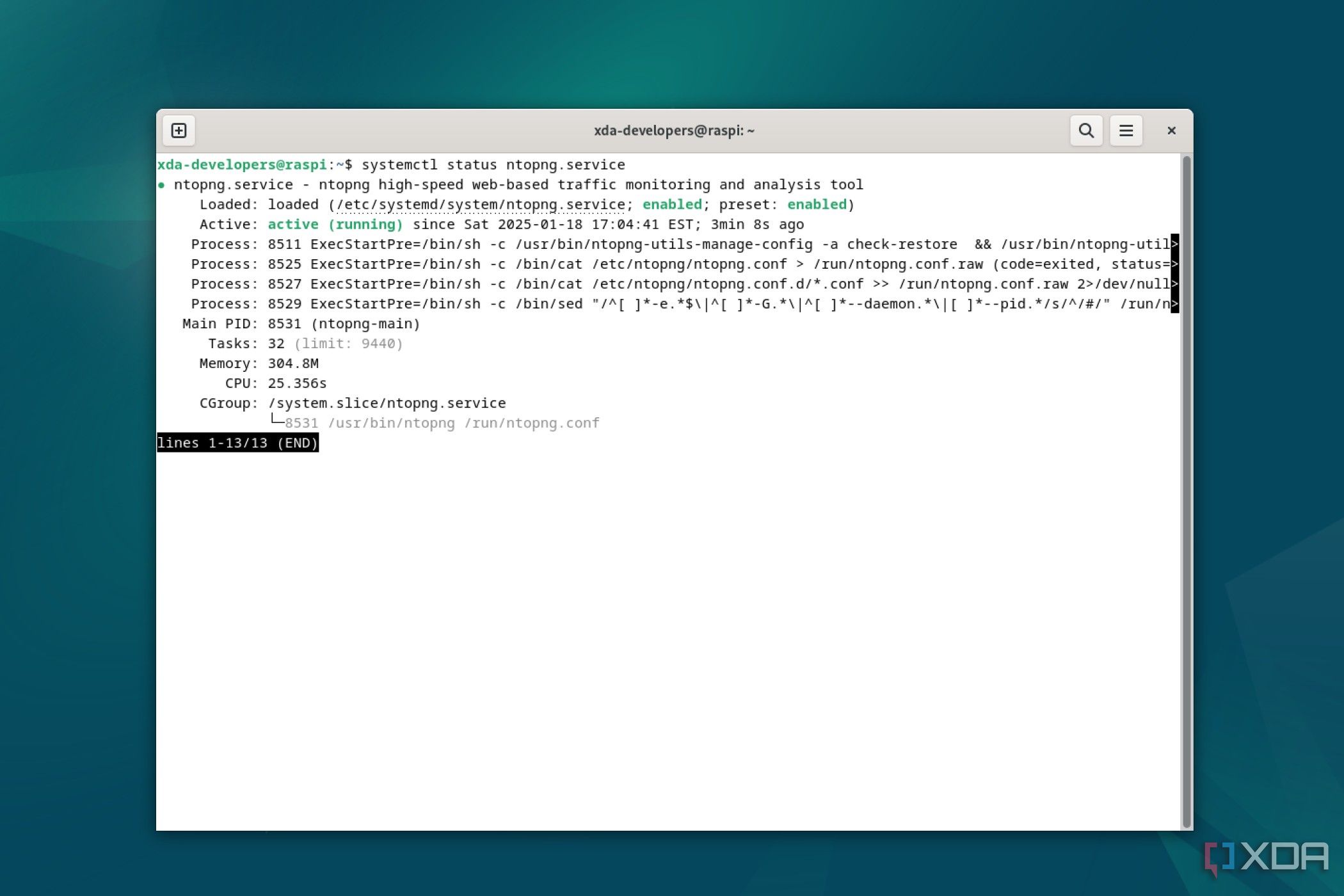This screenshot has height=896, width=1344.
Task: Click the green 'active (running)' status text
Action: point(335,224)
